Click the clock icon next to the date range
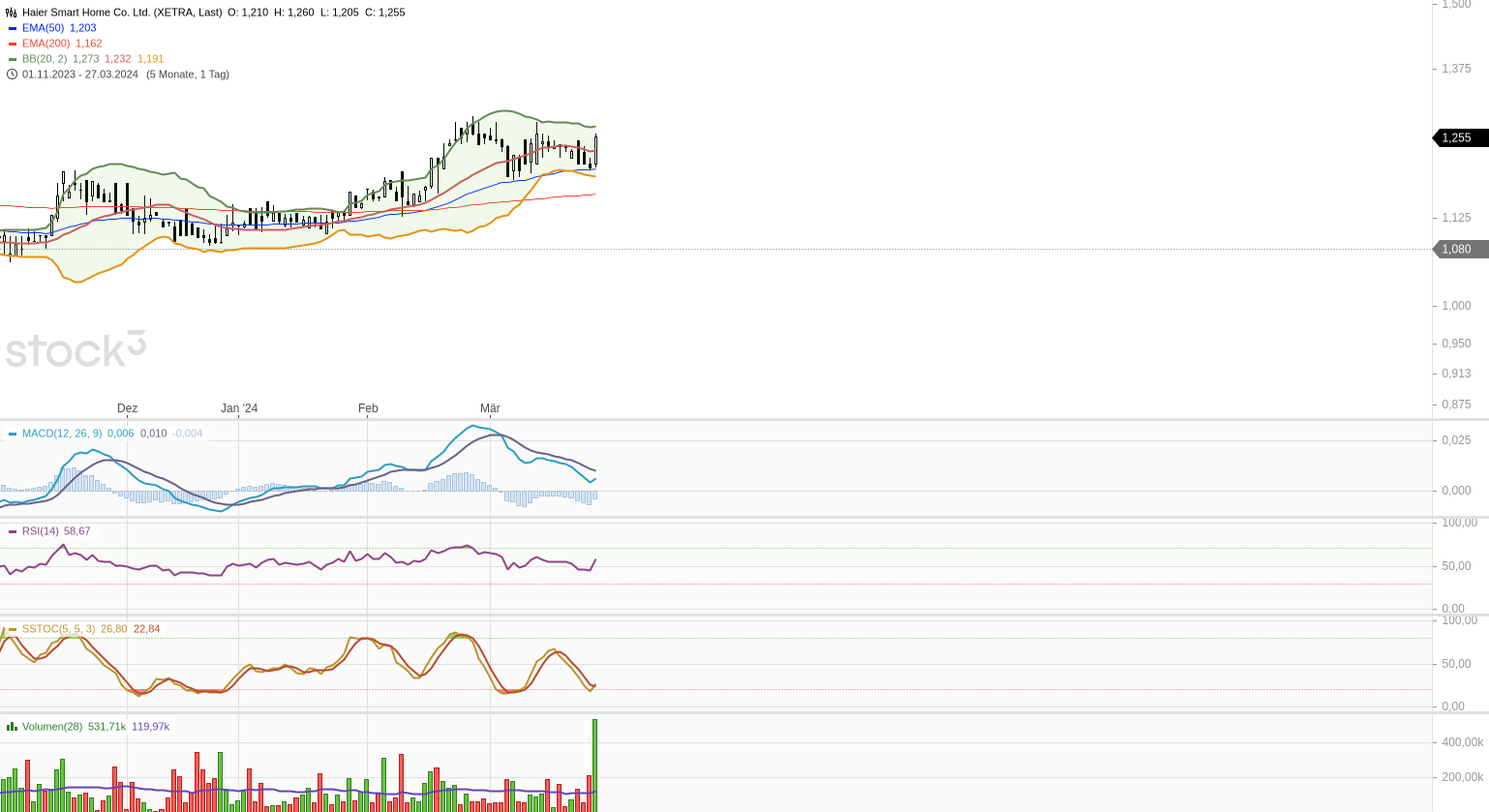 (12, 75)
